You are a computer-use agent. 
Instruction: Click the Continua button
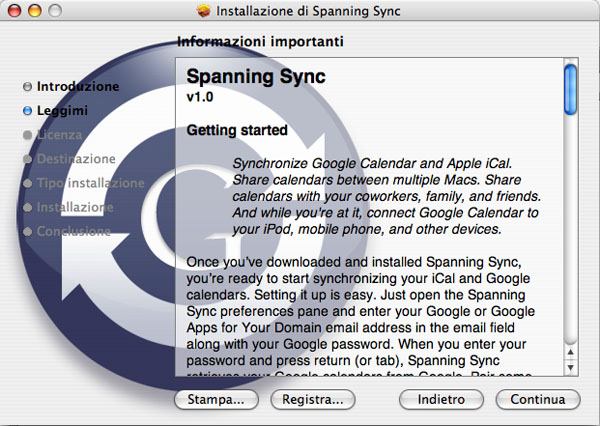(x=538, y=399)
